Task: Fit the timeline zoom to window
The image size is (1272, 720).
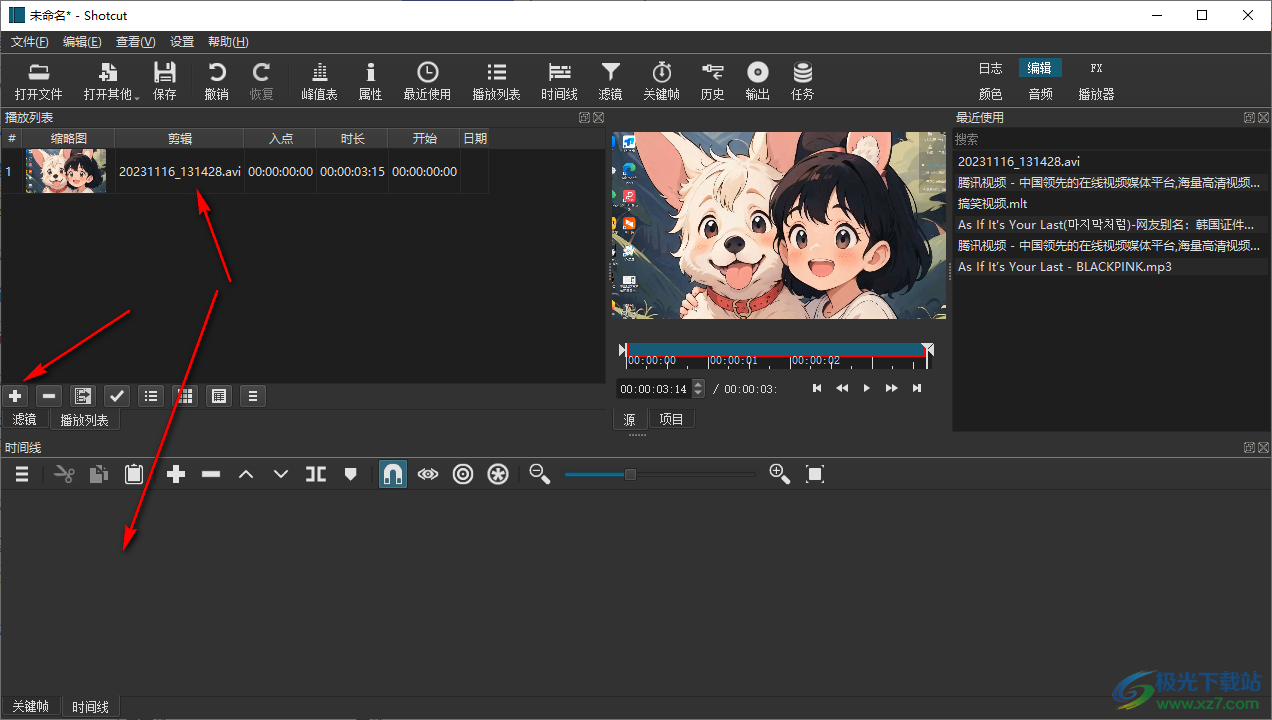Action: pyautogui.click(x=815, y=474)
